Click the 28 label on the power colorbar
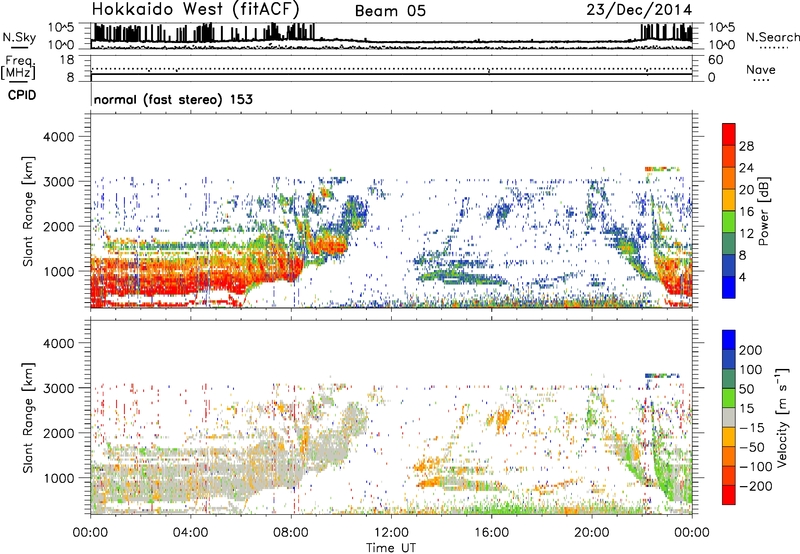The height and width of the screenshot is (554, 800). click(746, 146)
